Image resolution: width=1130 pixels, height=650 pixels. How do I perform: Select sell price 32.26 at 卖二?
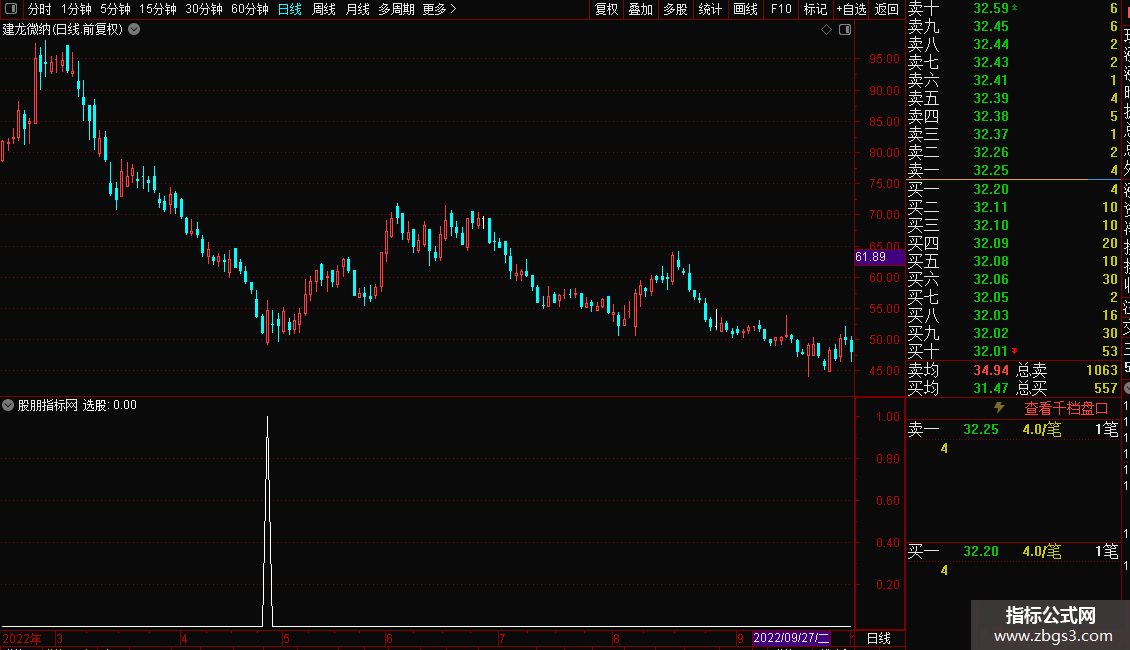[x=991, y=153]
